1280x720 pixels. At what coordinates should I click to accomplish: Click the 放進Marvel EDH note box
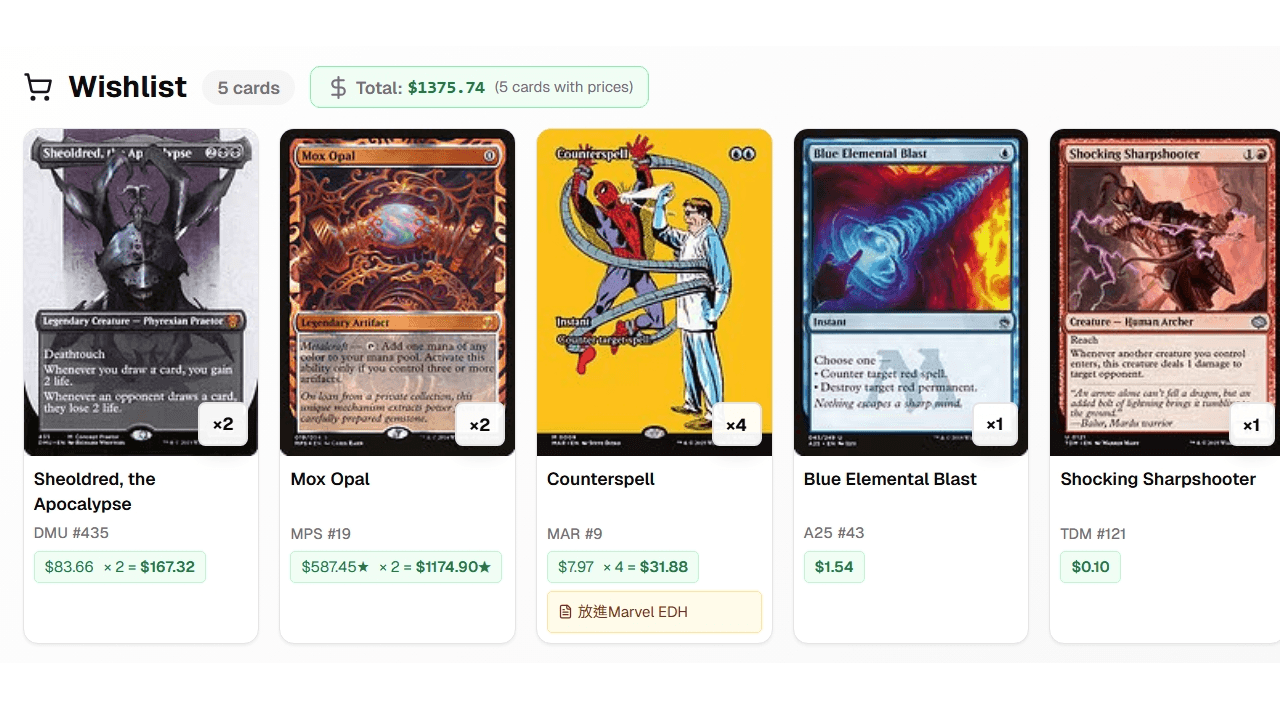click(654, 612)
